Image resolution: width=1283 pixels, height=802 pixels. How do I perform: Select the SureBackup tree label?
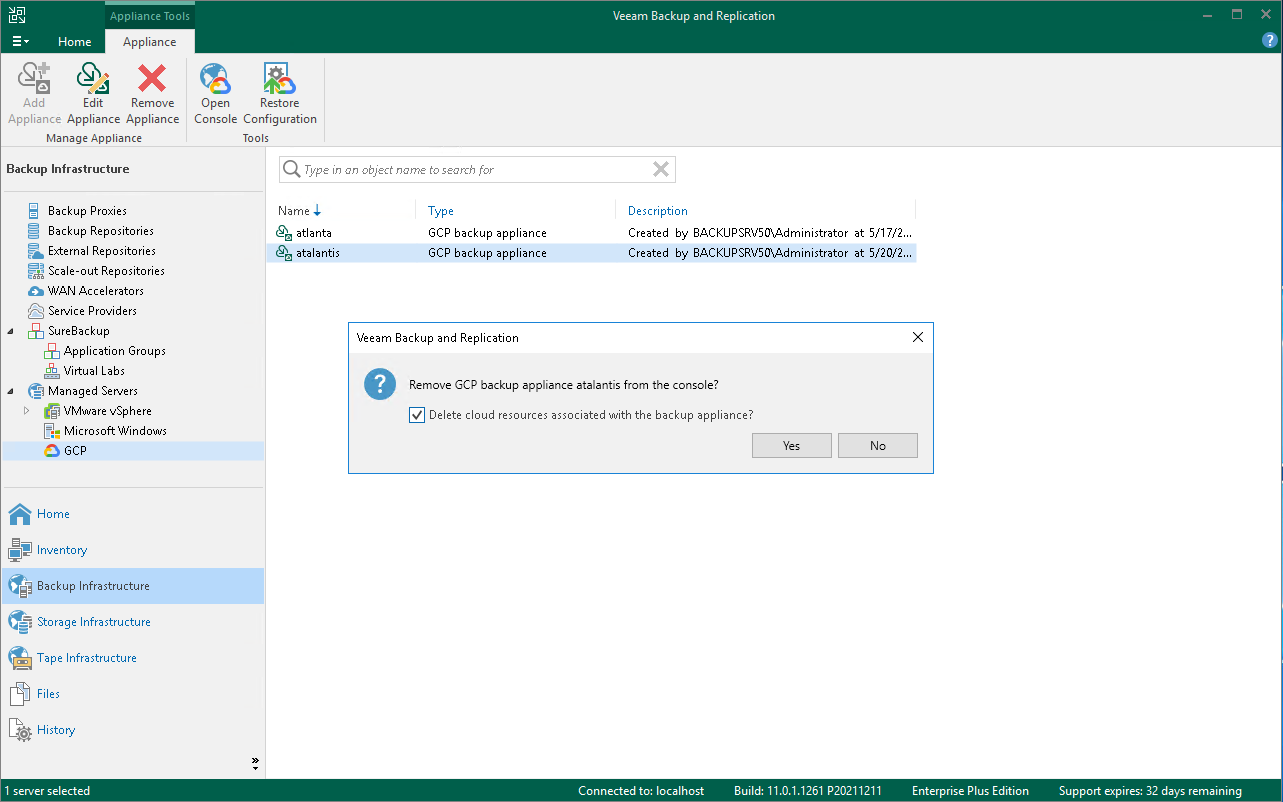[79, 331]
